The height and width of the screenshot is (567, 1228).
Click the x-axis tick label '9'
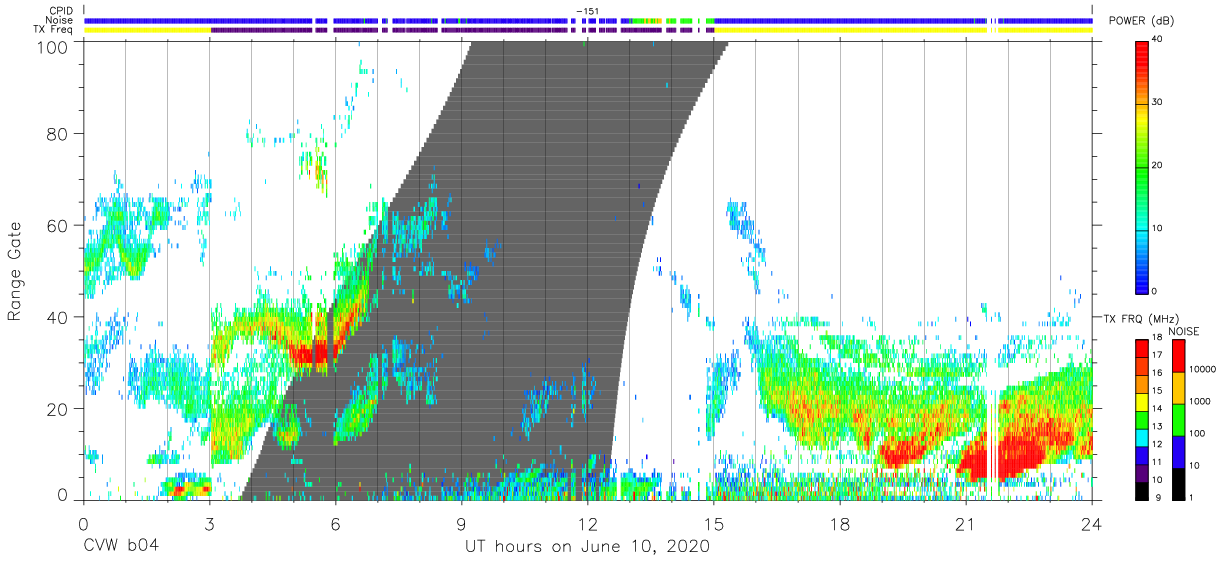point(461,523)
